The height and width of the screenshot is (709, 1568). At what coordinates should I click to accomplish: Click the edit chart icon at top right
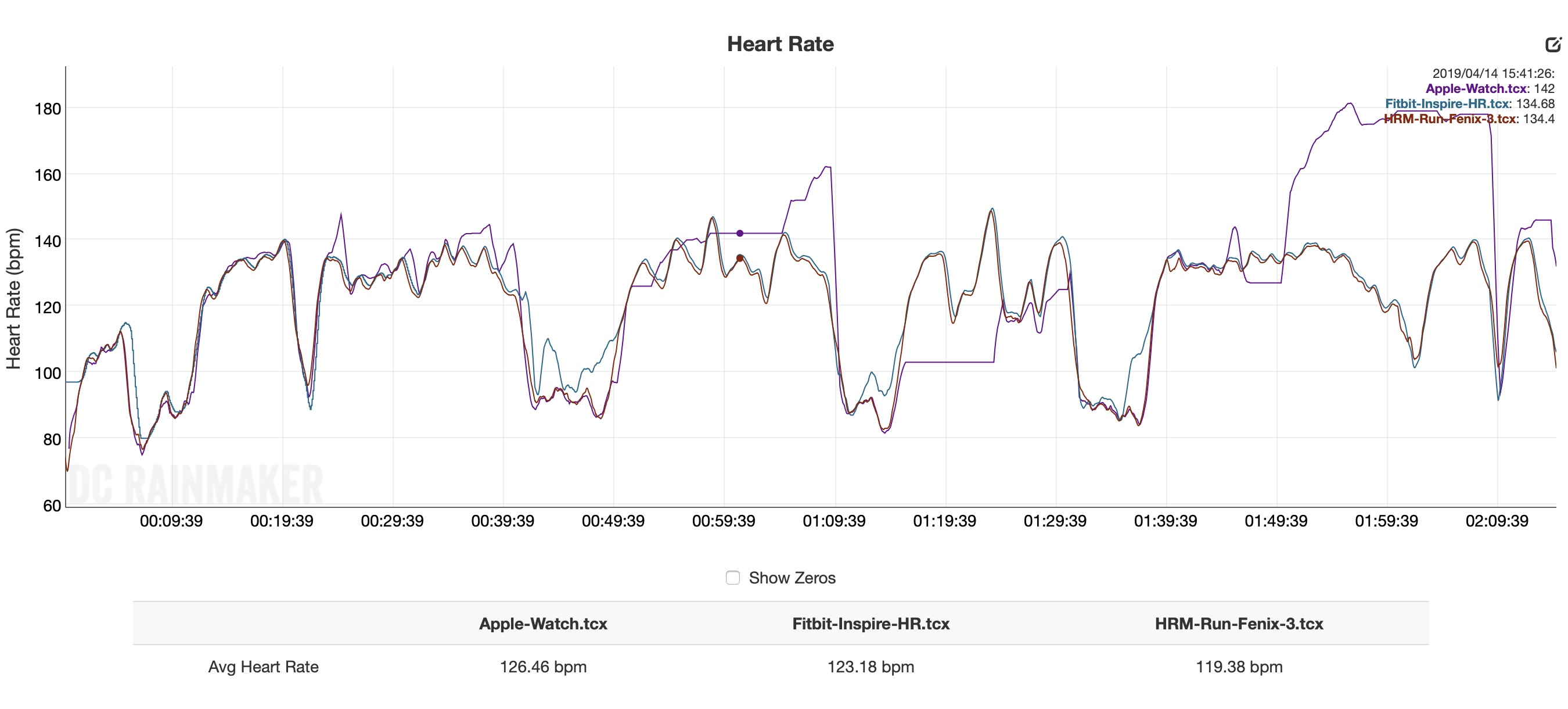pos(1553,45)
